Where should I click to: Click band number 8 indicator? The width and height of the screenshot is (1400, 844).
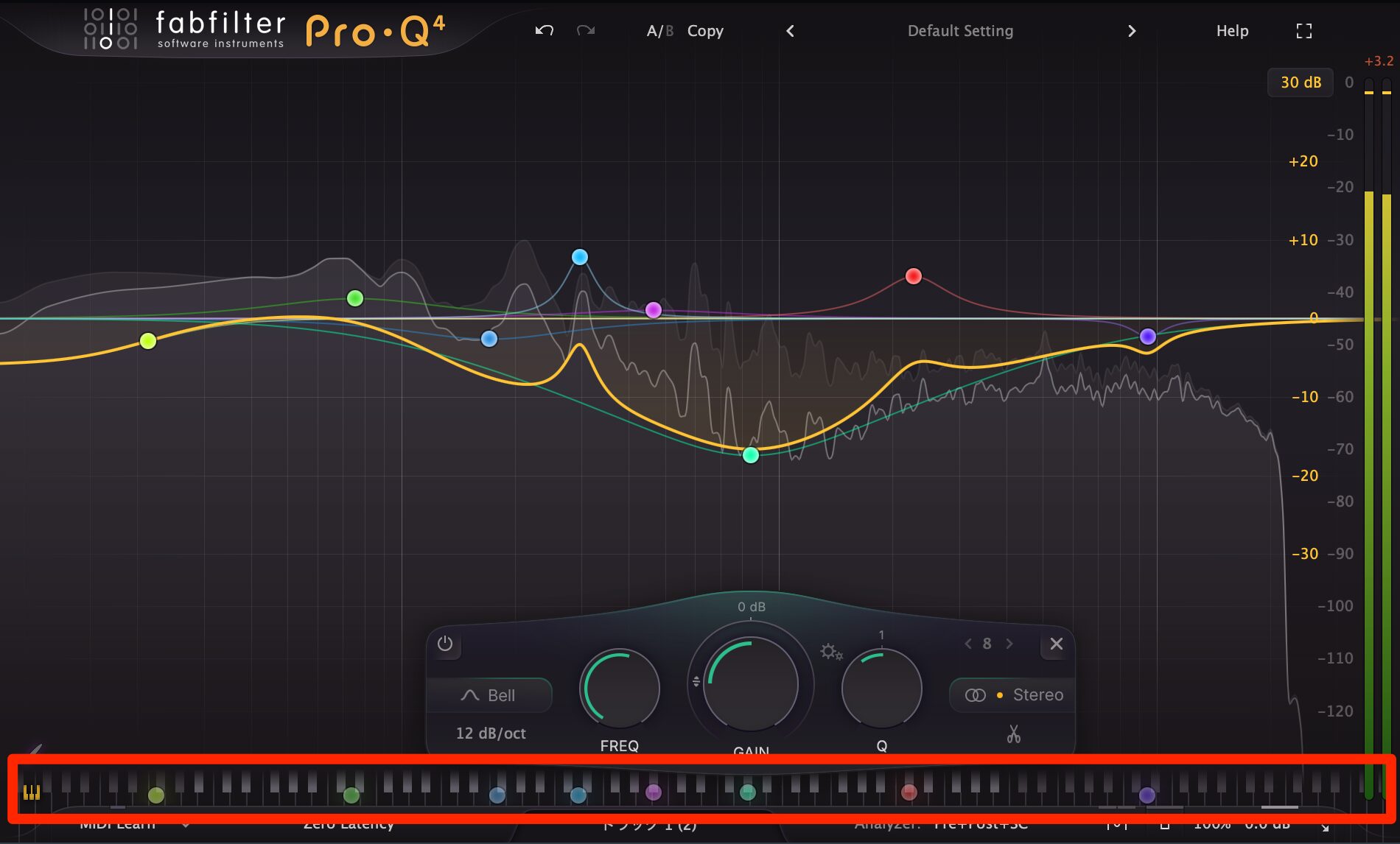pyautogui.click(x=987, y=644)
